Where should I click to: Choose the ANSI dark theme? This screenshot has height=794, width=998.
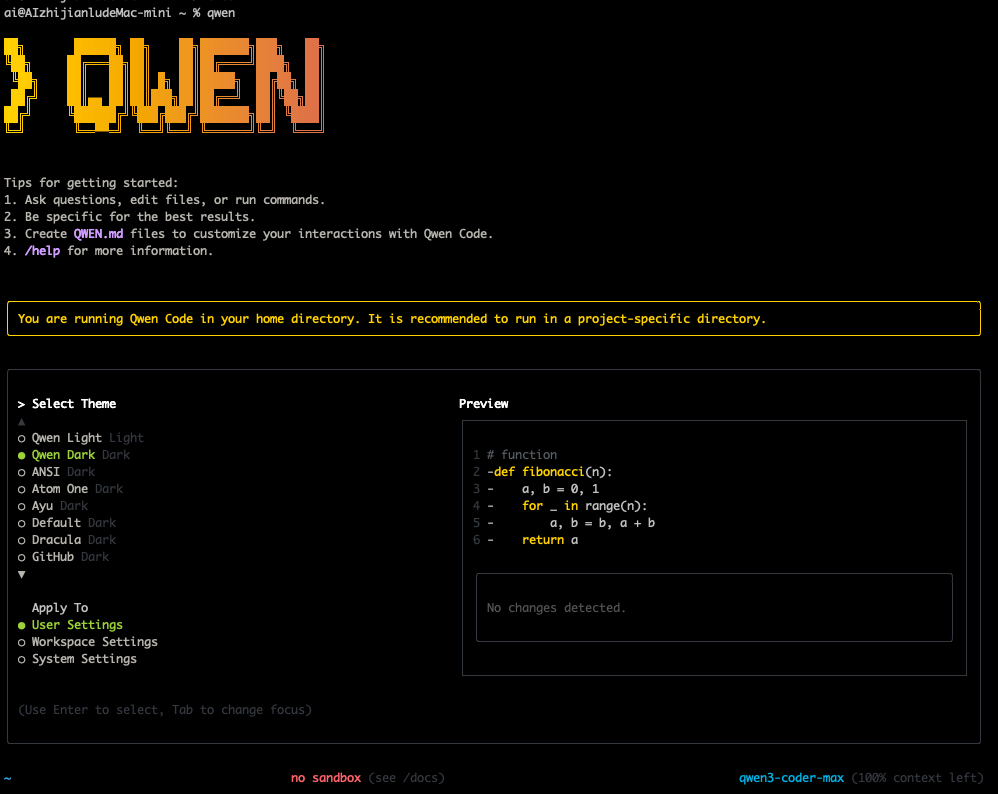(x=56, y=472)
